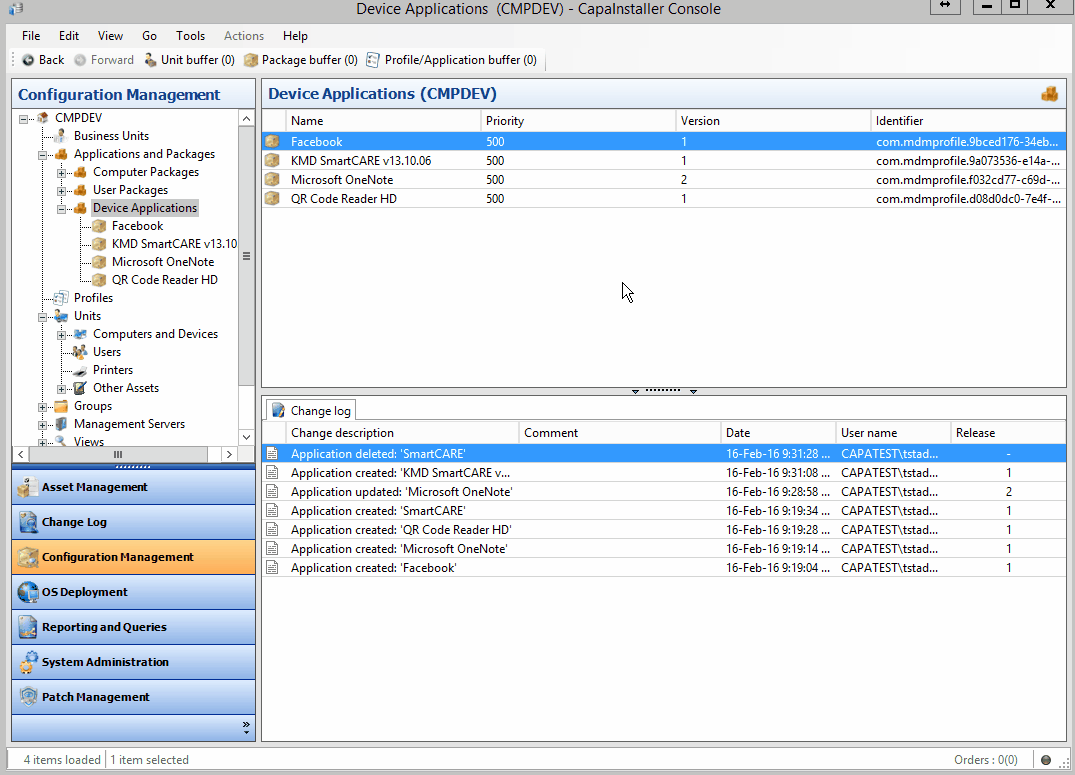Screen dimensions: 1075x775
Task: Click the Units tree icon
Action: point(61,316)
